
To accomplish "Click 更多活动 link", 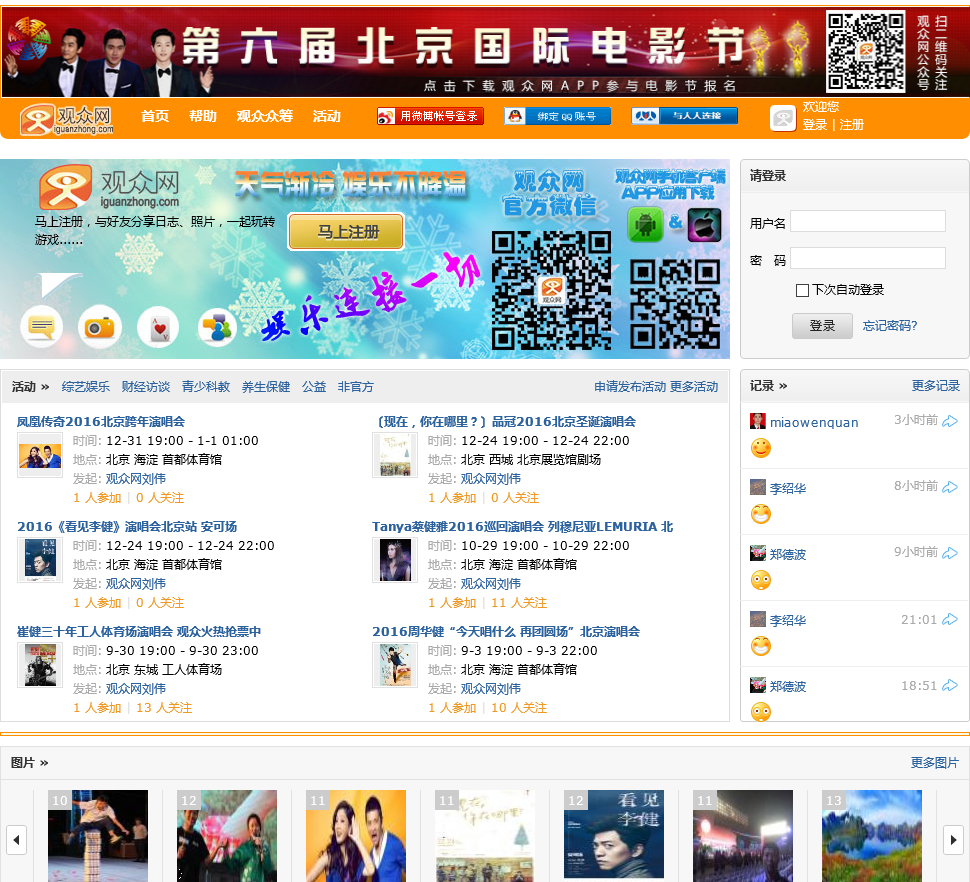I will point(694,387).
